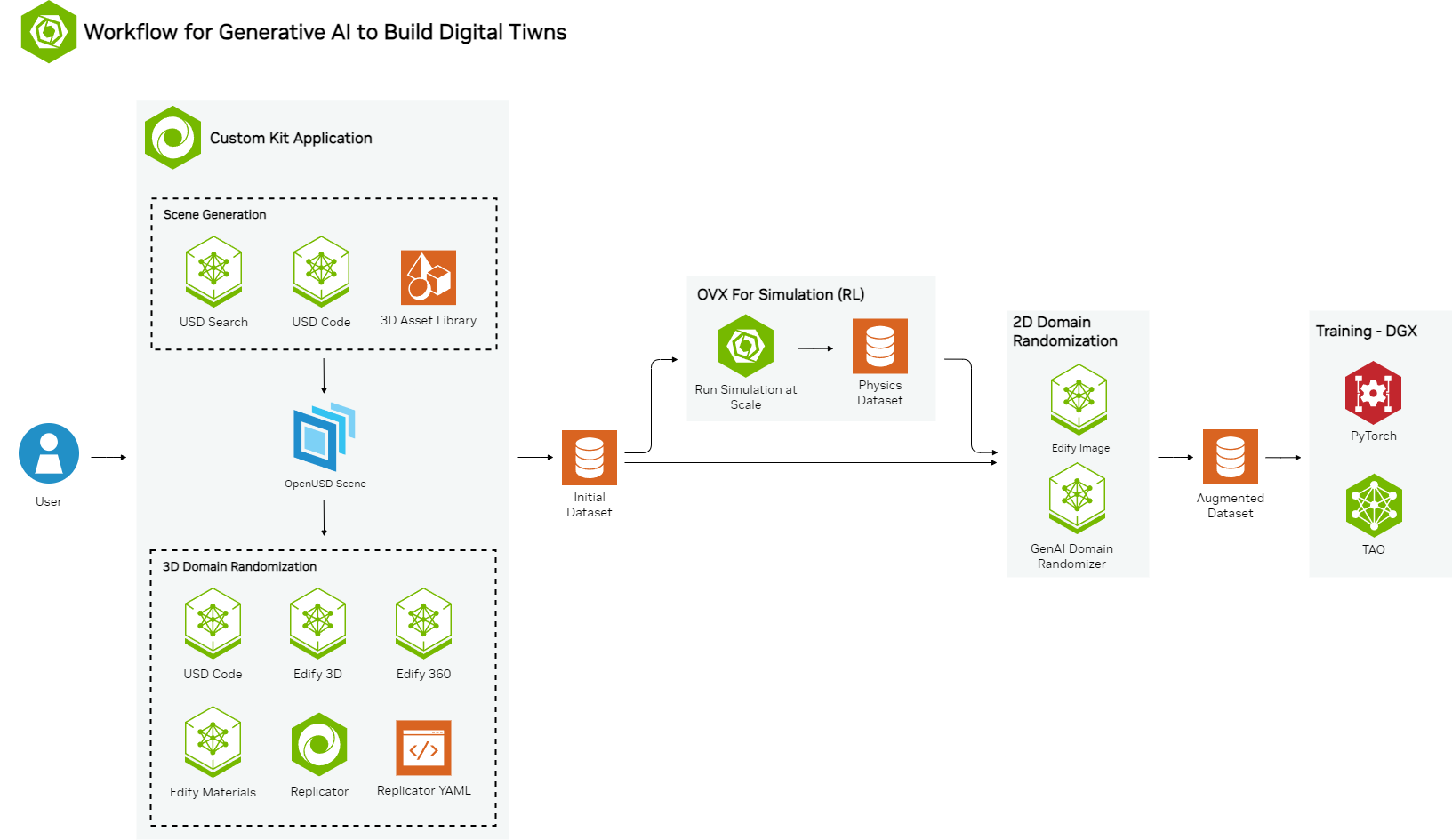The width and height of the screenshot is (1452, 840).
Task: Click the '3D Asset Library' label text
Action: tap(429, 320)
